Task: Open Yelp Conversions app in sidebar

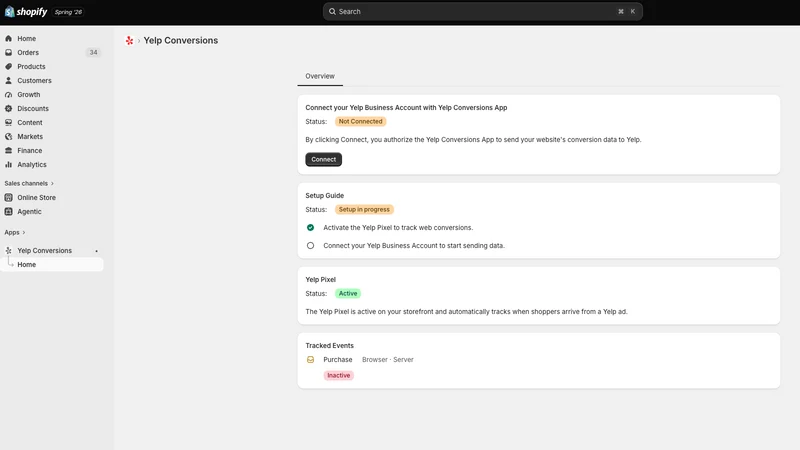Action: point(44,251)
